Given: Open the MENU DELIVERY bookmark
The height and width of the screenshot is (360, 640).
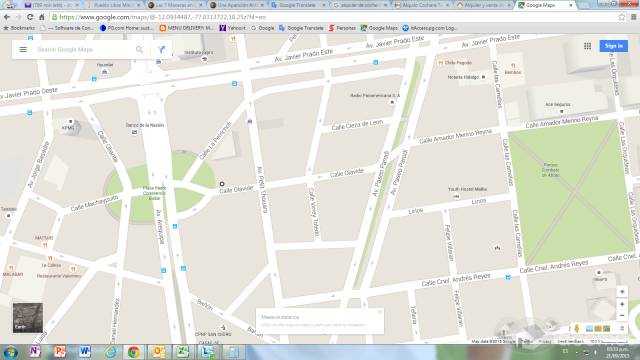Looking at the screenshot, I should point(186,28).
